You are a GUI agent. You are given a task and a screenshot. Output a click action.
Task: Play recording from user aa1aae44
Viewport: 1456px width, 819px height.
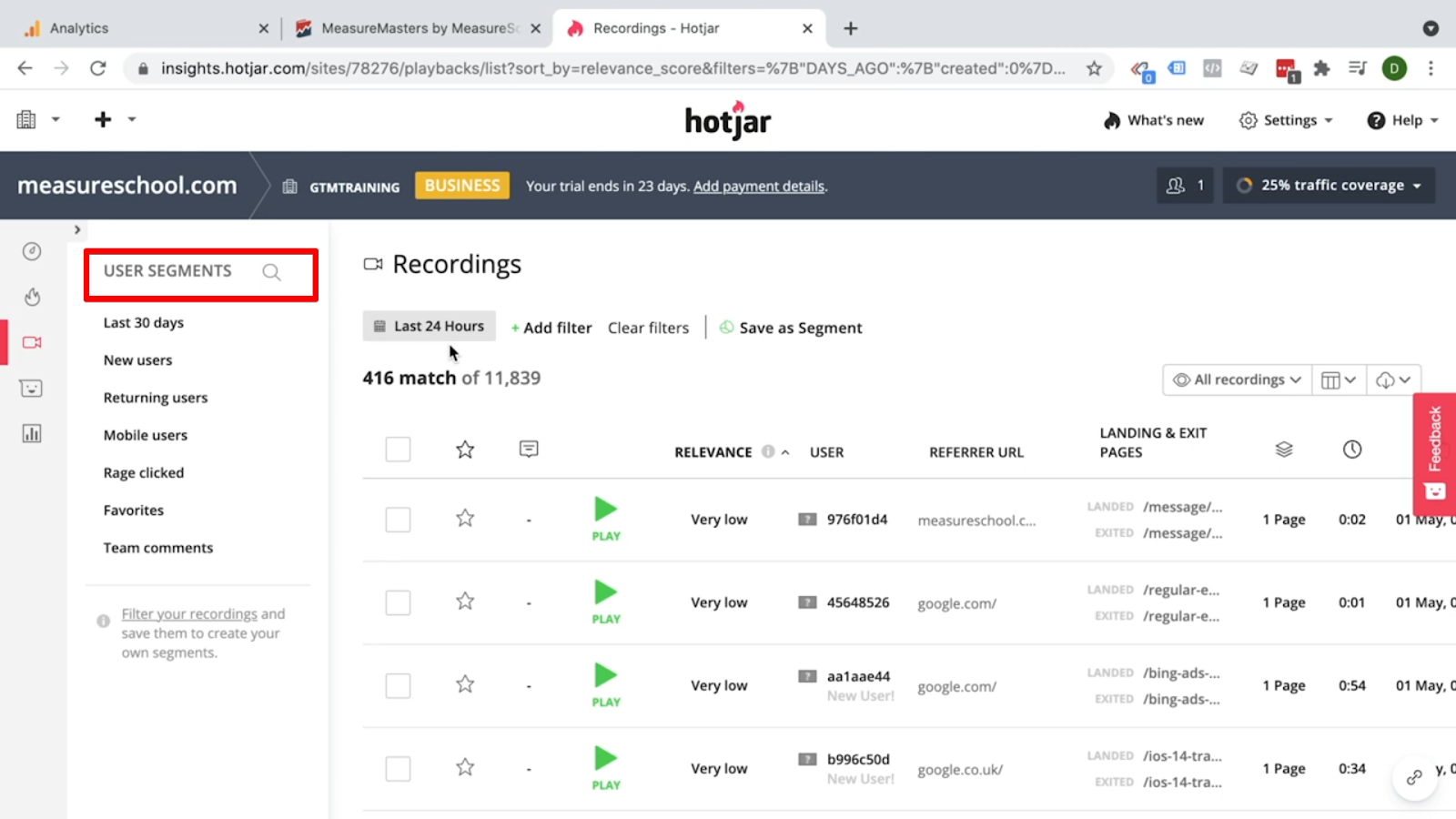click(x=606, y=684)
